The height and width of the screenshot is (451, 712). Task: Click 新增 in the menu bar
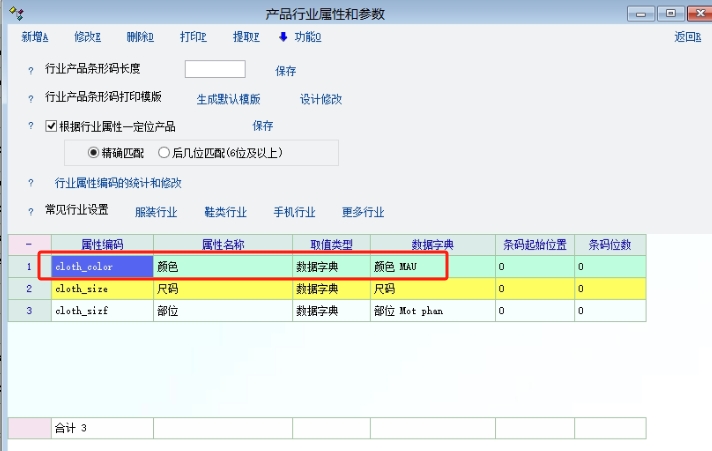click(x=35, y=37)
